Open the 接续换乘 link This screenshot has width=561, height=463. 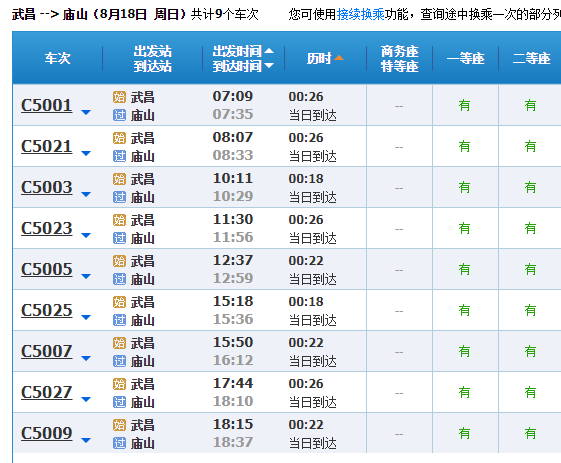tap(360, 14)
